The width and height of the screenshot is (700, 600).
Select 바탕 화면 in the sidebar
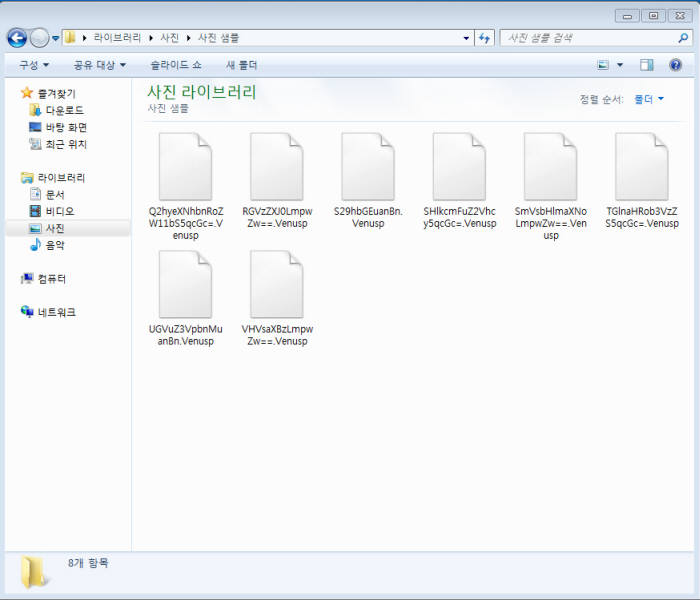tap(66, 127)
